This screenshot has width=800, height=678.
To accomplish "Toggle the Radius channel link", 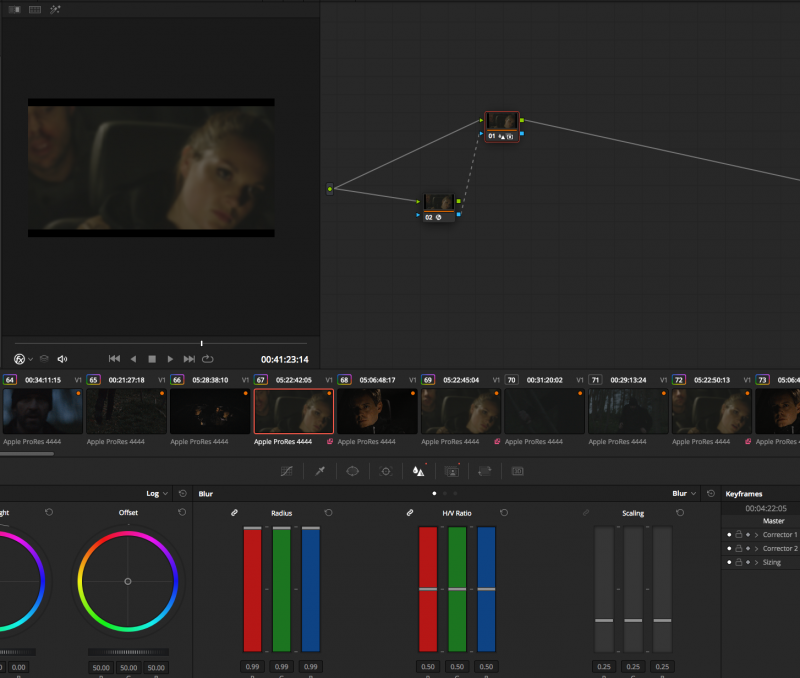I will tap(234, 513).
